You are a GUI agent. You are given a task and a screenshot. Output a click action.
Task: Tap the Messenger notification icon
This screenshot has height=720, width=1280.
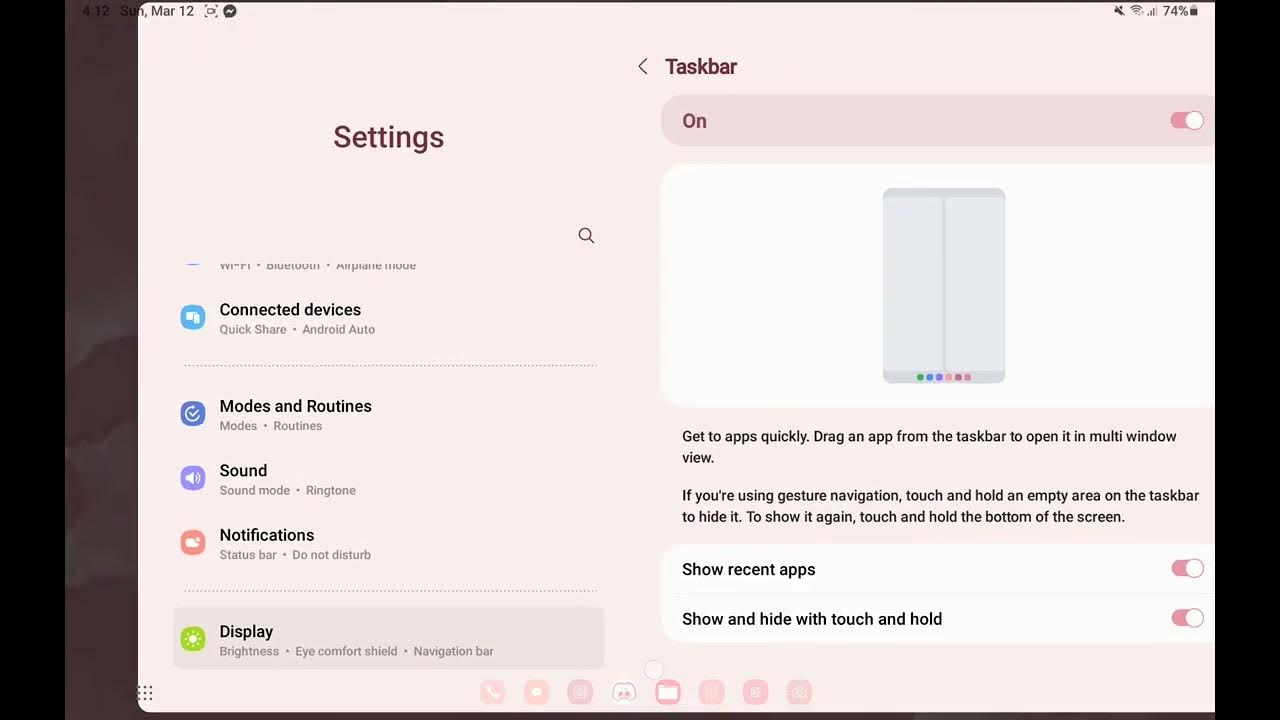tap(230, 11)
